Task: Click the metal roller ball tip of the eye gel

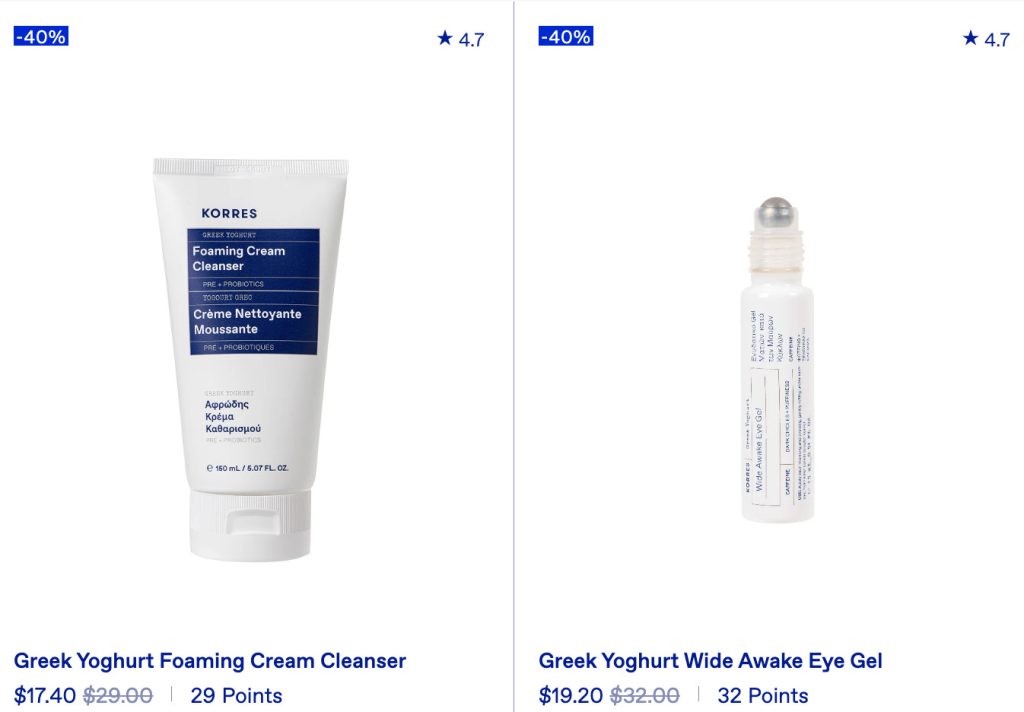Action: (776, 212)
